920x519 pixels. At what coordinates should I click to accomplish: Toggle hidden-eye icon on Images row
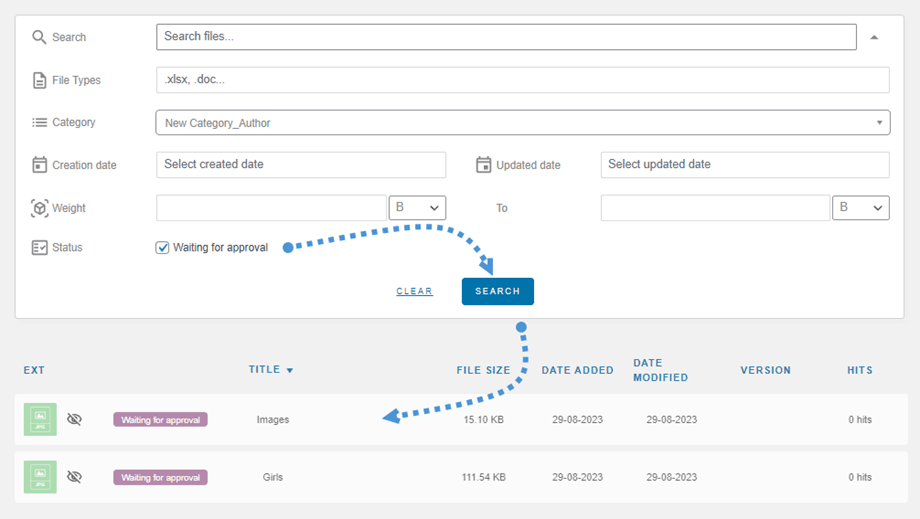pos(74,419)
